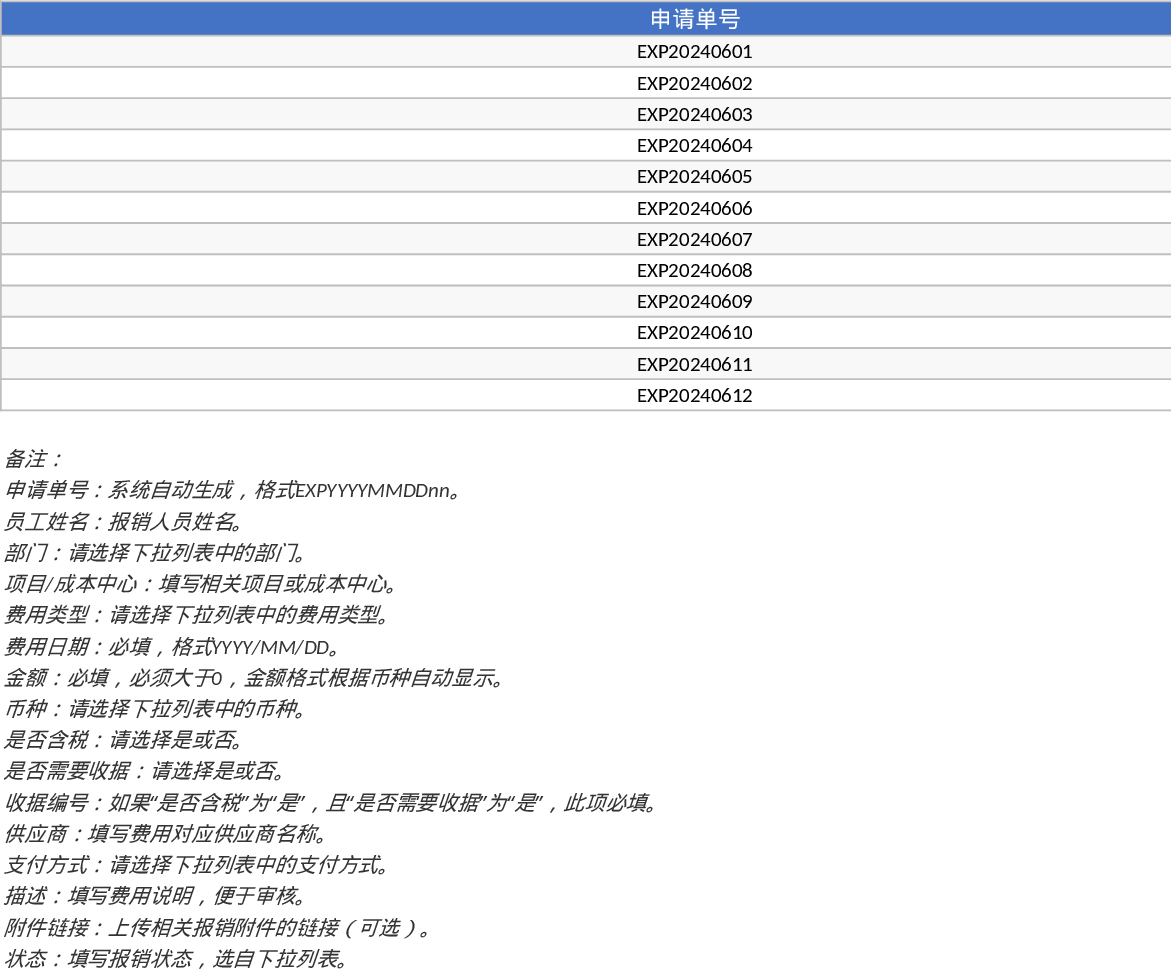Click cell showing EXP20240609
This screenshot has width=1171, height=969.
click(x=694, y=301)
